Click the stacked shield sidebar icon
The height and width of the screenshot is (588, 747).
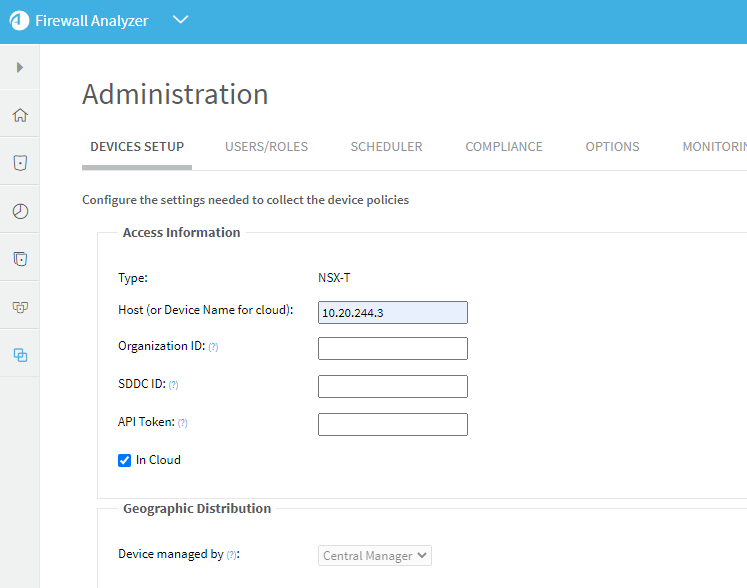(x=20, y=259)
